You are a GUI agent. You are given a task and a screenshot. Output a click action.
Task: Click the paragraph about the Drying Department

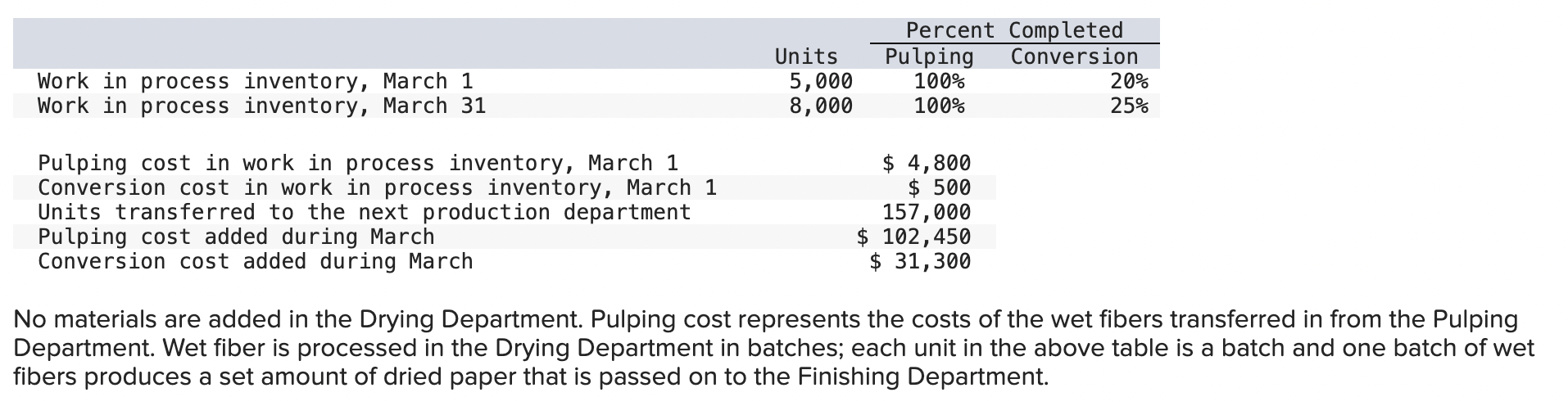click(774, 348)
